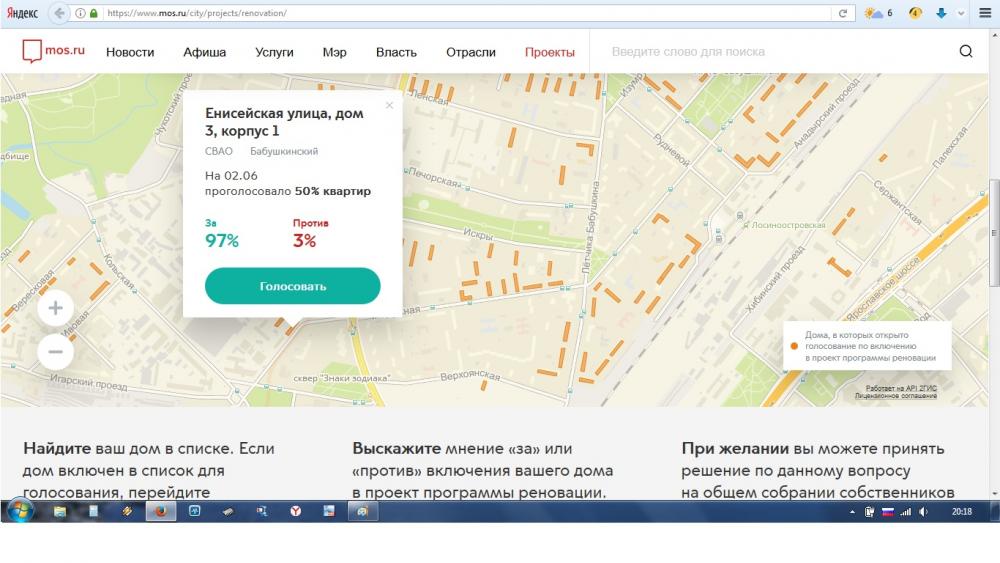This screenshot has width=1000, height=563.
Task: Open the Новости menu item
Action: tap(130, 52)
